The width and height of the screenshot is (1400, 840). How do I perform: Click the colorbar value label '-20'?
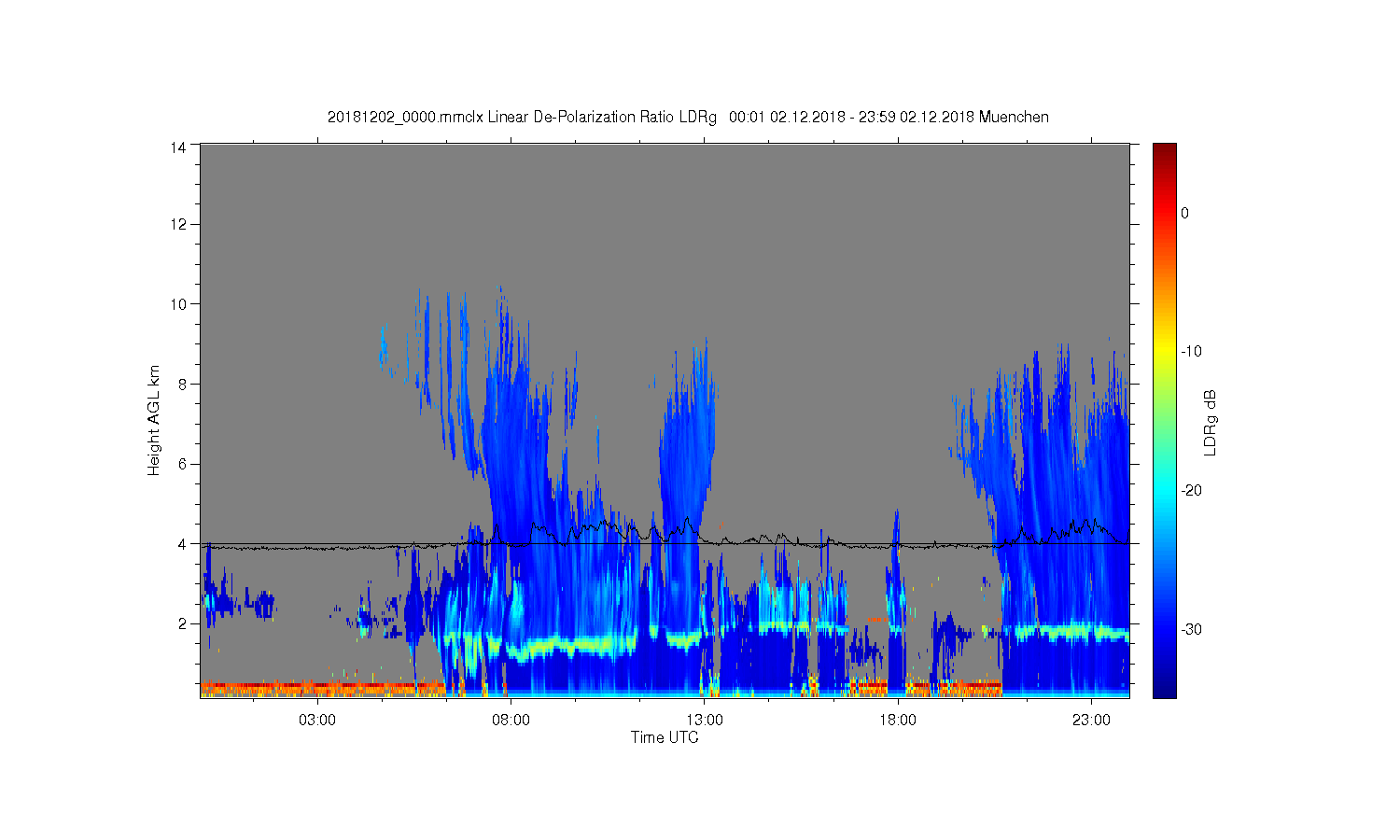1191,491
